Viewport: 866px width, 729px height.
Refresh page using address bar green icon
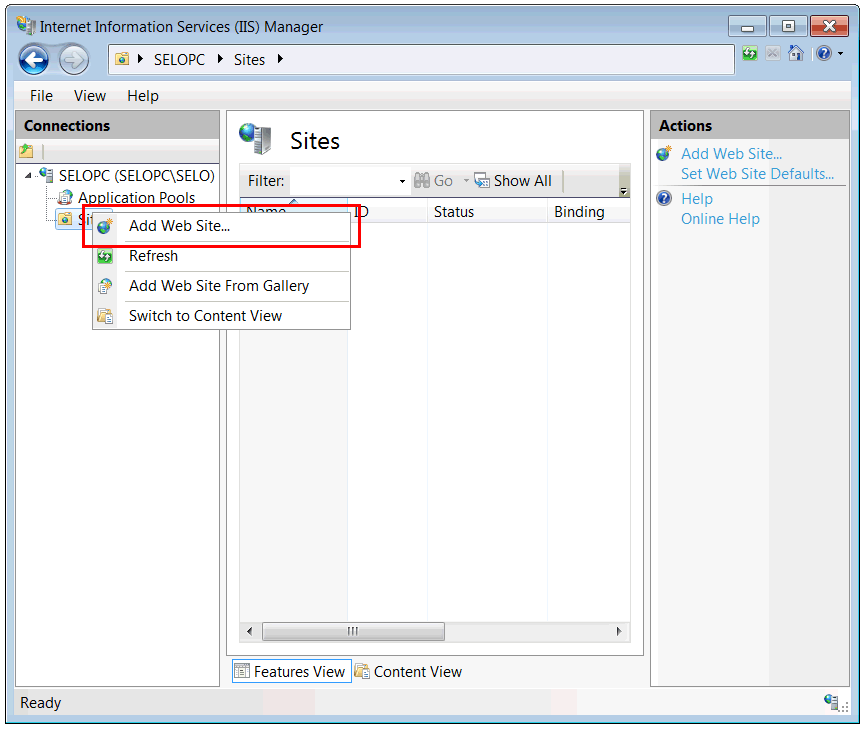pos(749,54)
